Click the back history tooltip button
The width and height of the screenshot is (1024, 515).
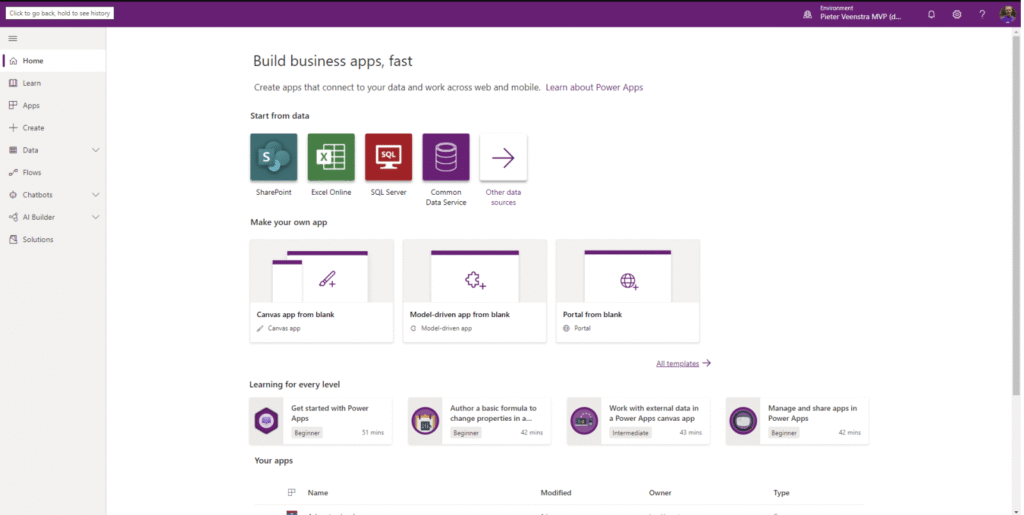(59, 13)
